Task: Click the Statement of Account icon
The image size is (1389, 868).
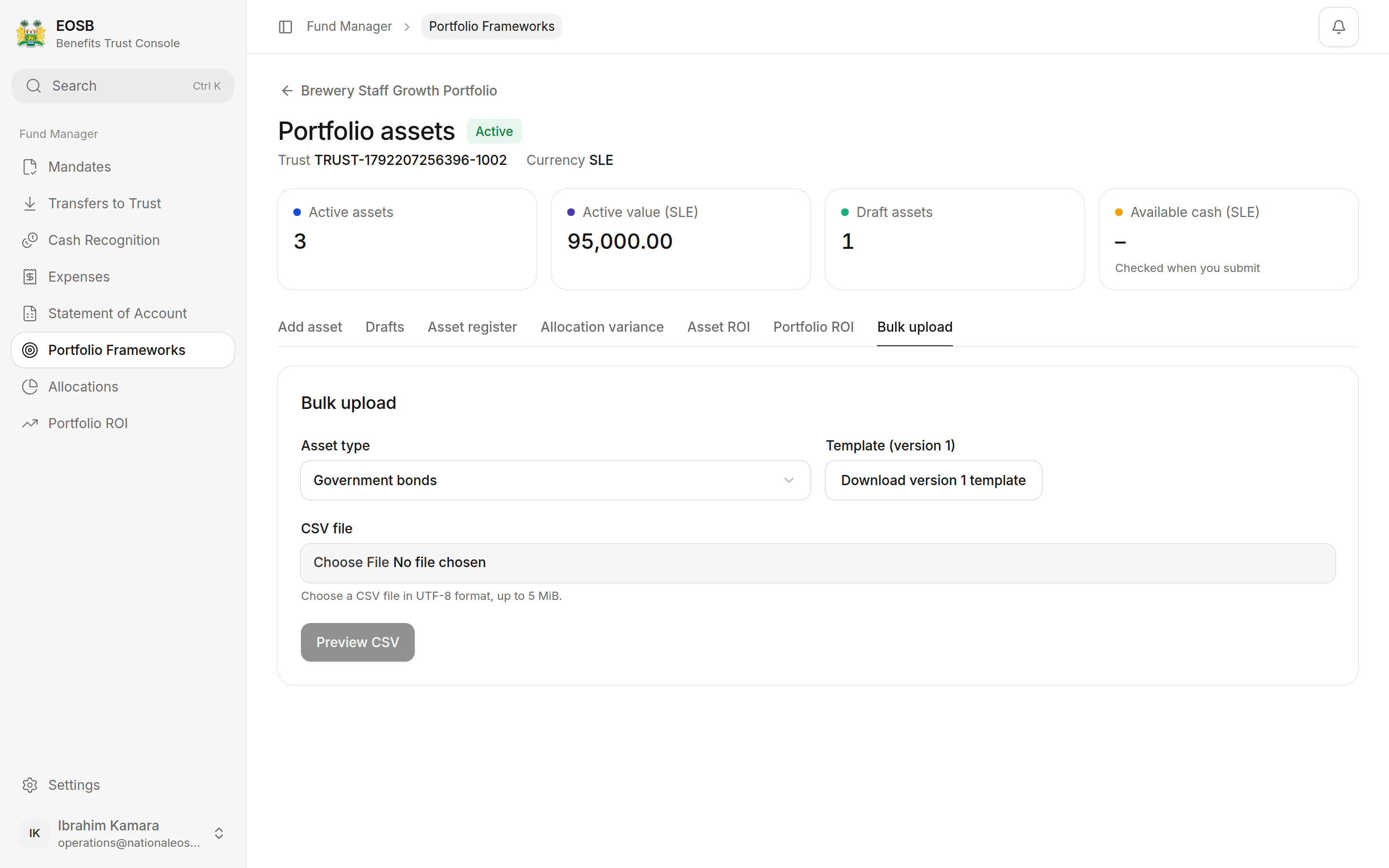Action: coord(30,313)
